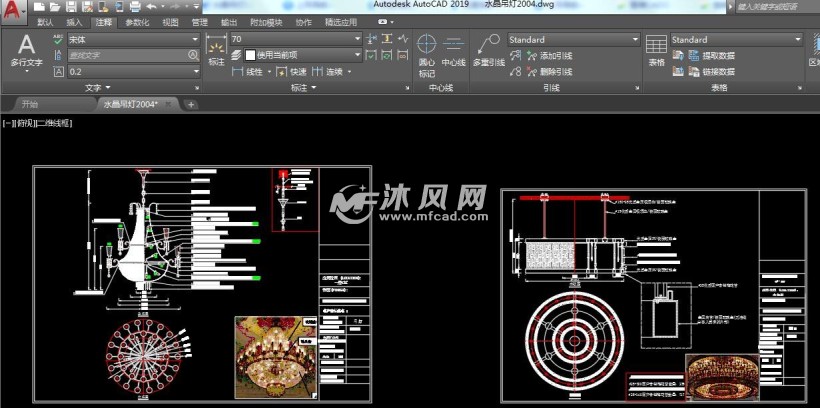Click the collect leaders icon left of 删除引线
820x408 pixels.
(x=516, y=72)
